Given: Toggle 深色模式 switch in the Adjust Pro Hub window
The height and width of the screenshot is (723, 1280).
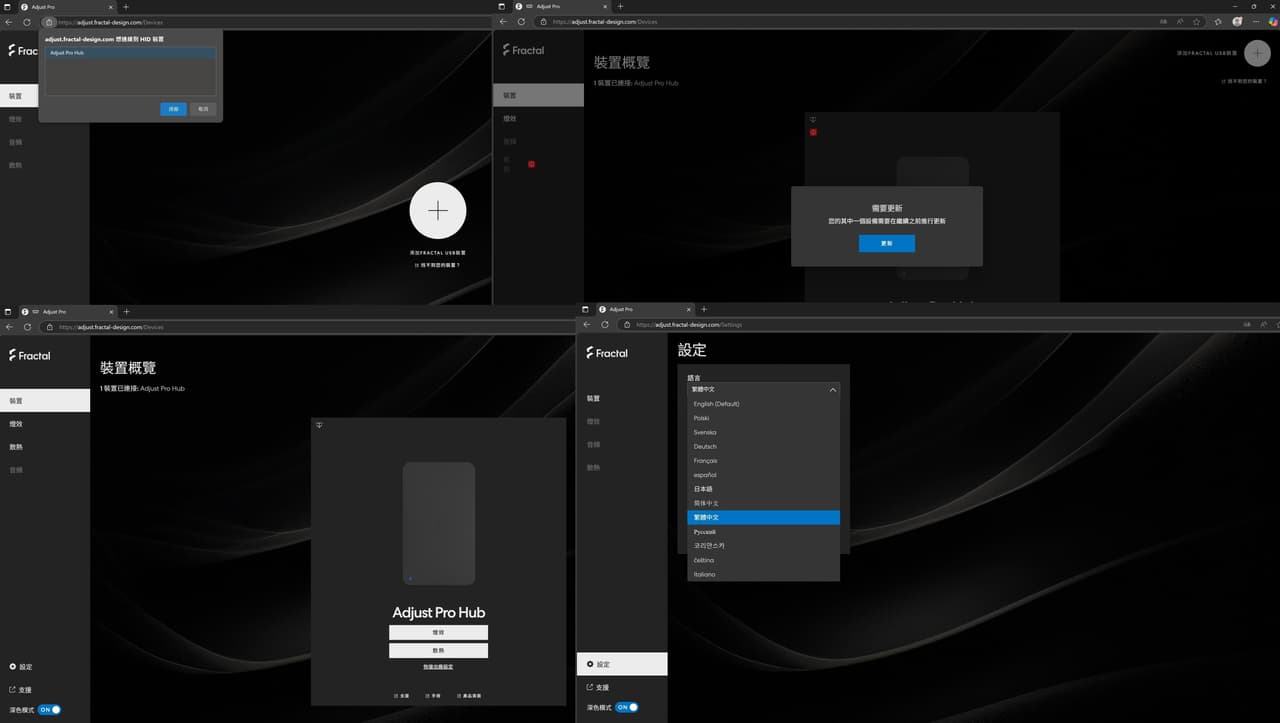Looking at the screenshot, I should coord(50,709).
